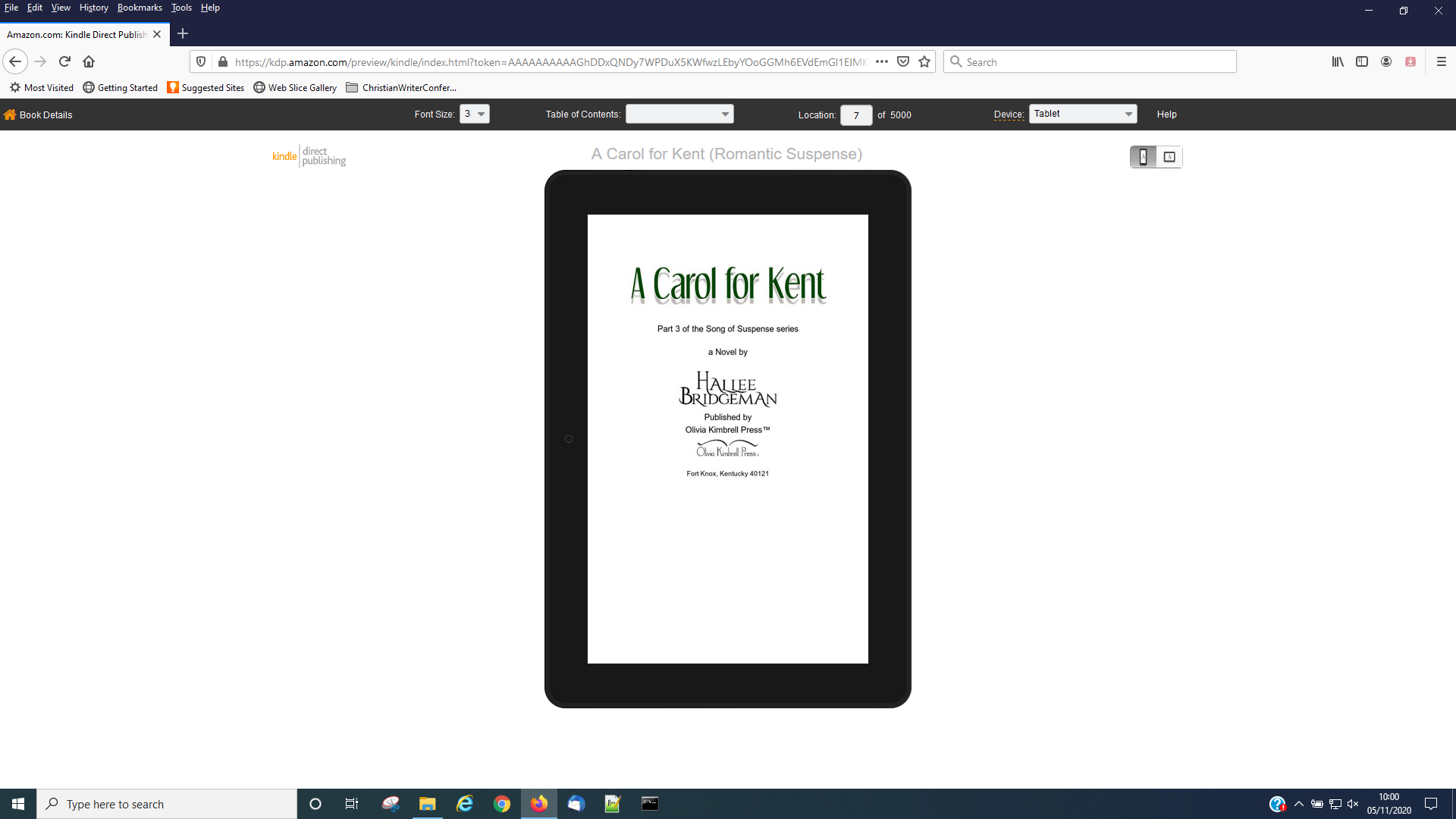Click the Location number input field
1456x819 pixels.
click(855, 115)
